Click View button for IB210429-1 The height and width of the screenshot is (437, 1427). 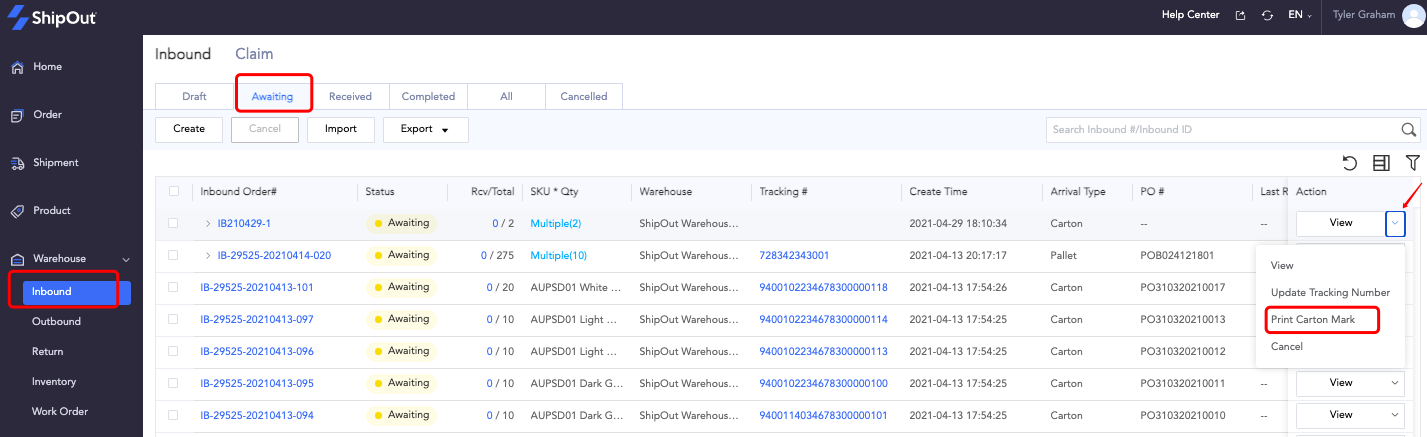pos(1341,223)
